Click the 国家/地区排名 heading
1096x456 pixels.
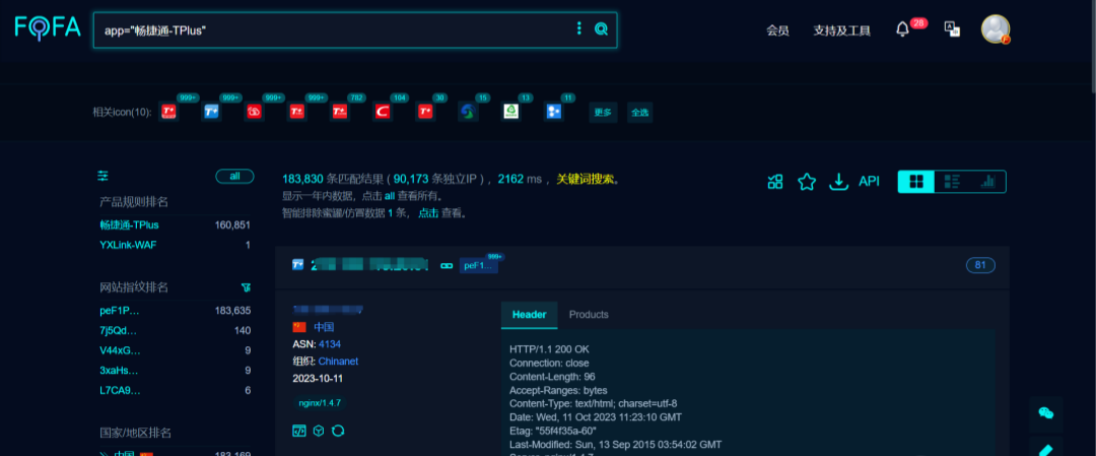(x=135, y=433)
